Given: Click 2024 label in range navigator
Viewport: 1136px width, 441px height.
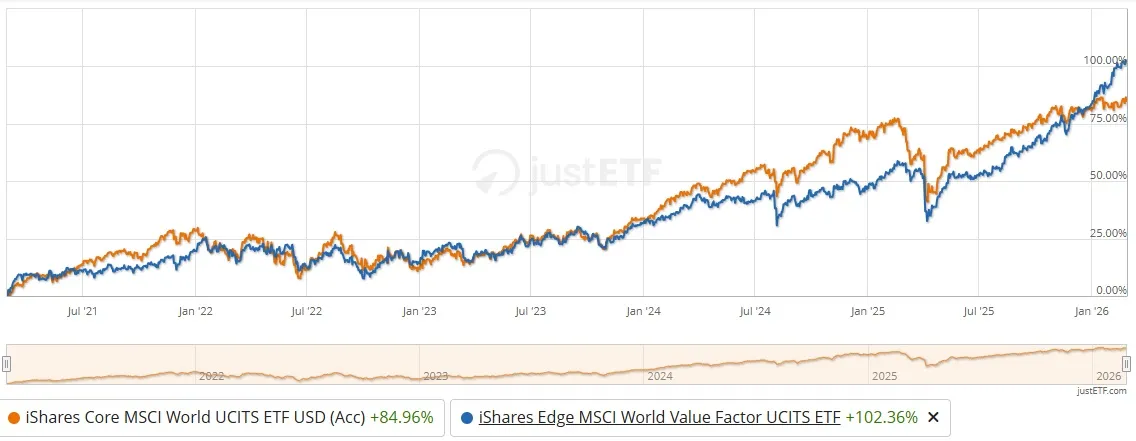Looking at the screenshot, I should click(660, 377).
